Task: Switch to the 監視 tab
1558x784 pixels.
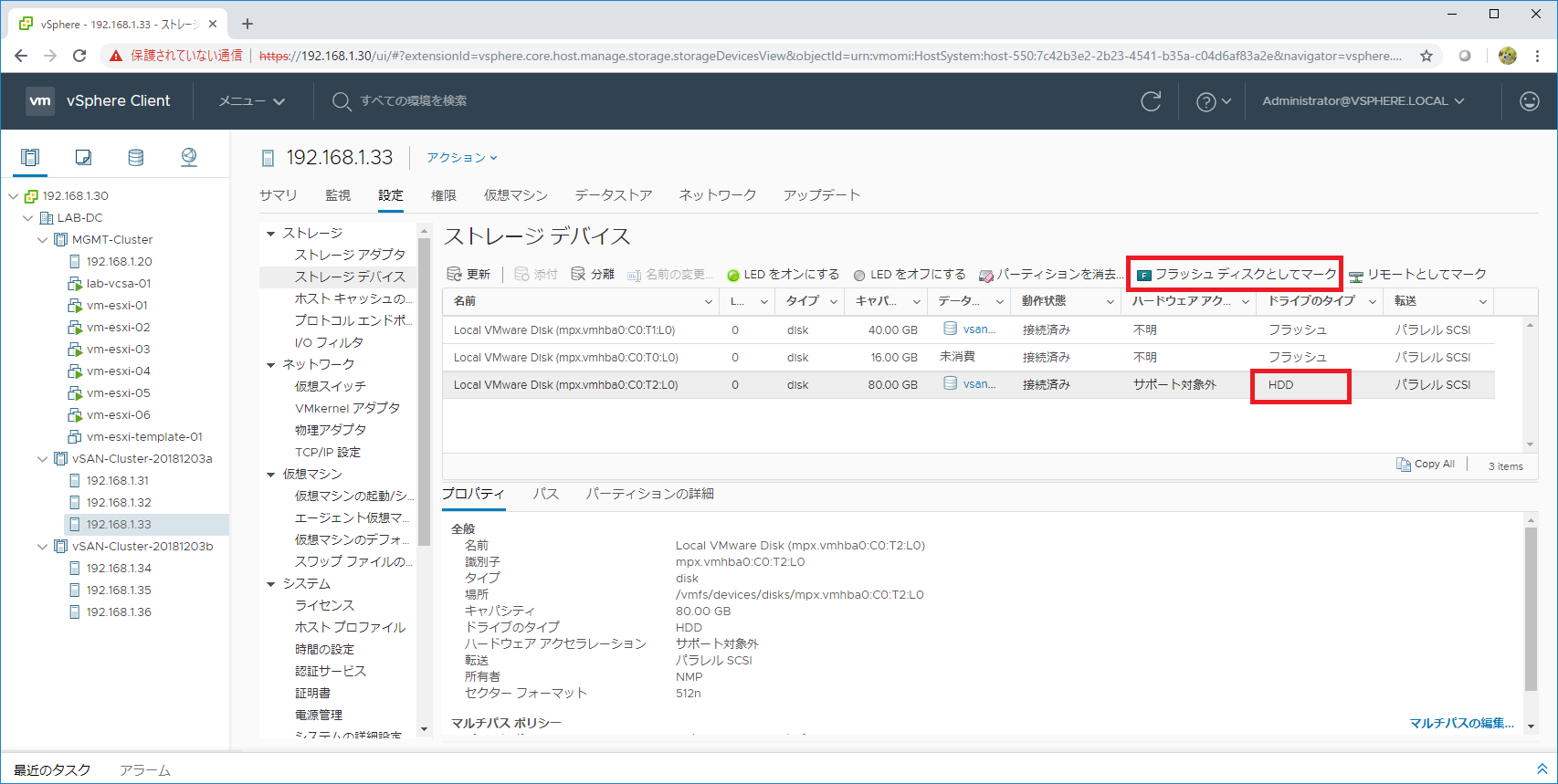Action: (338, 195)
